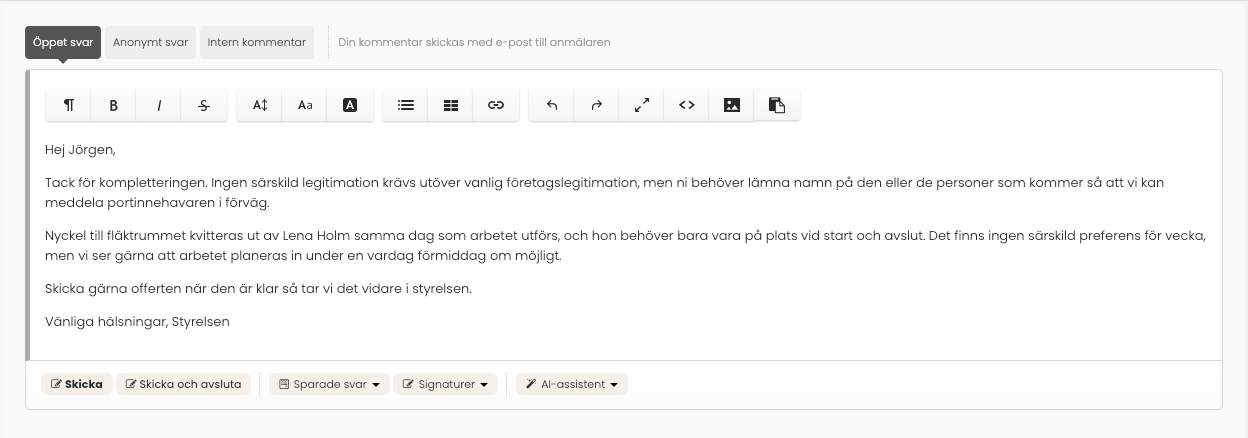1248x438 pixels.
Task: Apply strikethrough formatting
Action: tap(204, 105)
